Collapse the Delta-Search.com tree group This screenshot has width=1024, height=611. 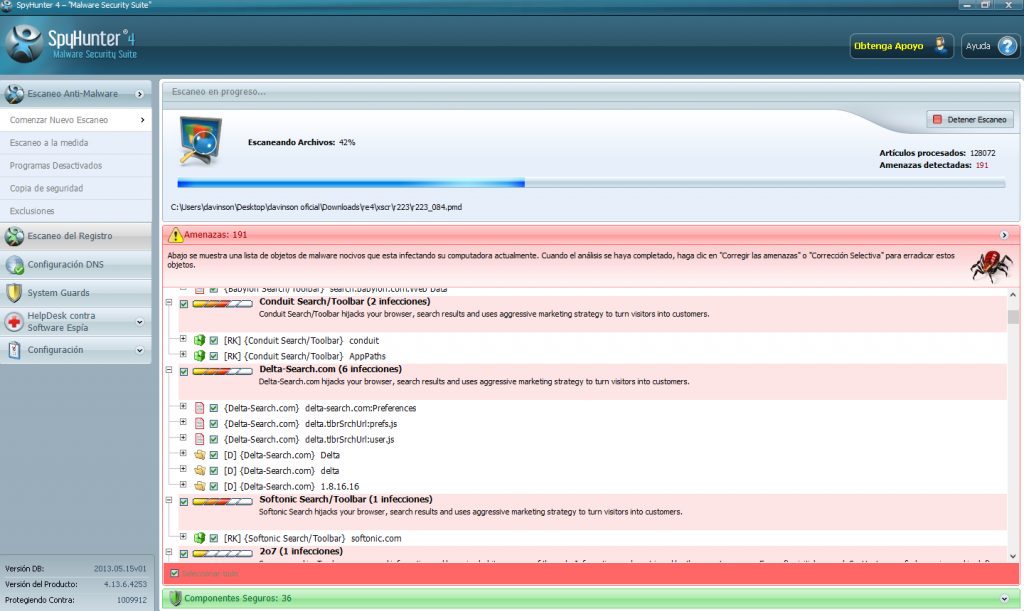coord(168,370)
